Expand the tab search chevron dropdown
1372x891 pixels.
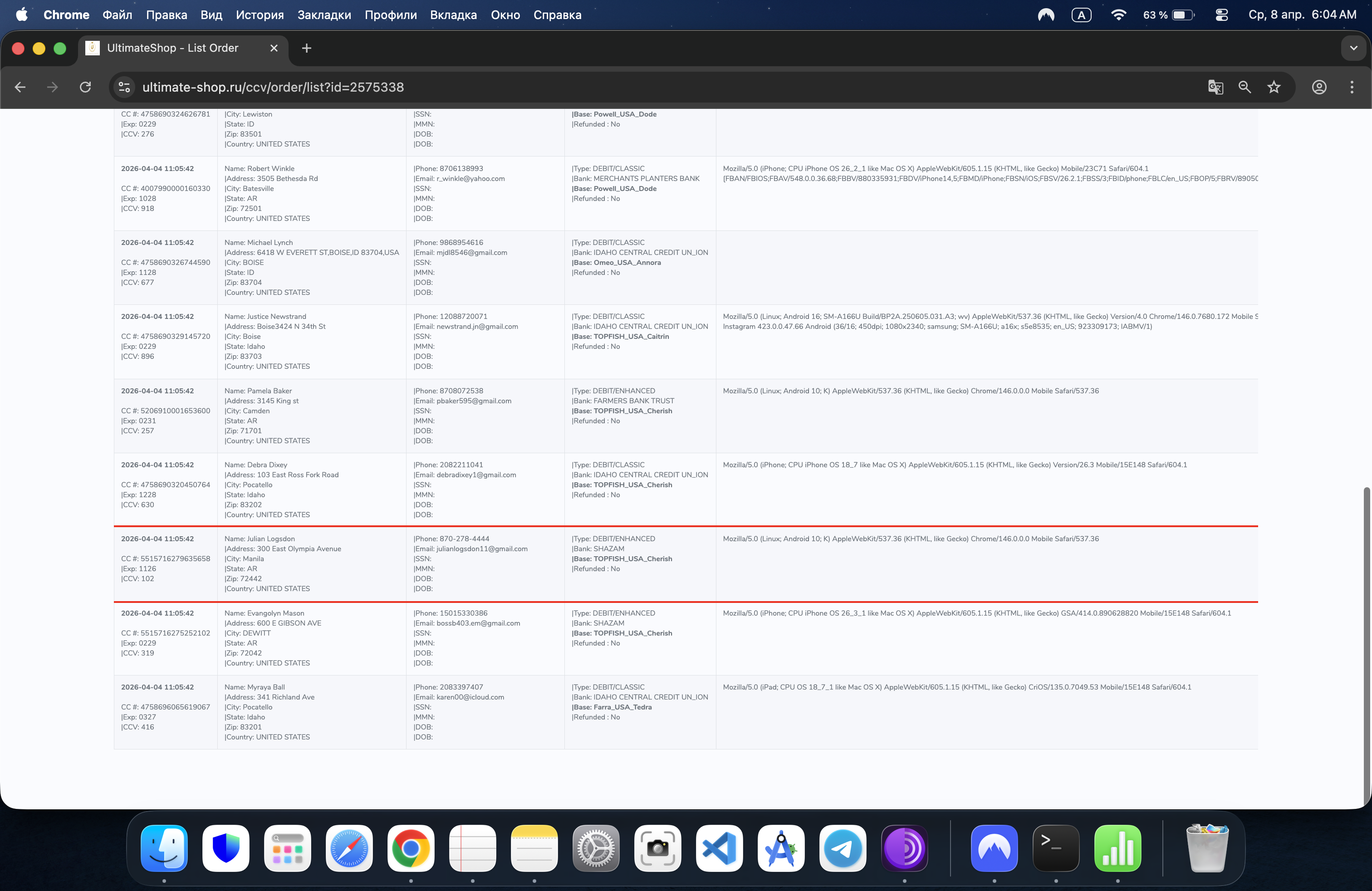pos(1353,49)
